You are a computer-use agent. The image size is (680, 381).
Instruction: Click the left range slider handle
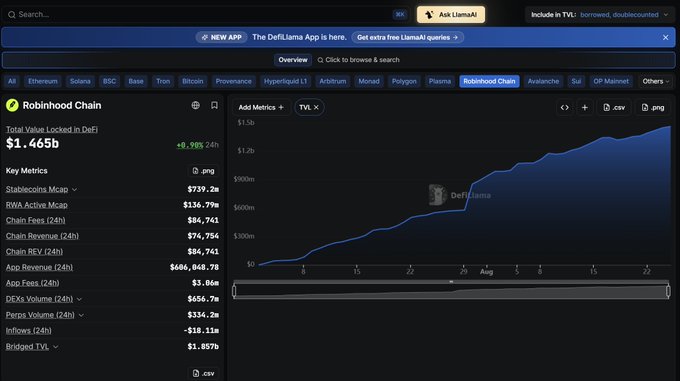234,291
